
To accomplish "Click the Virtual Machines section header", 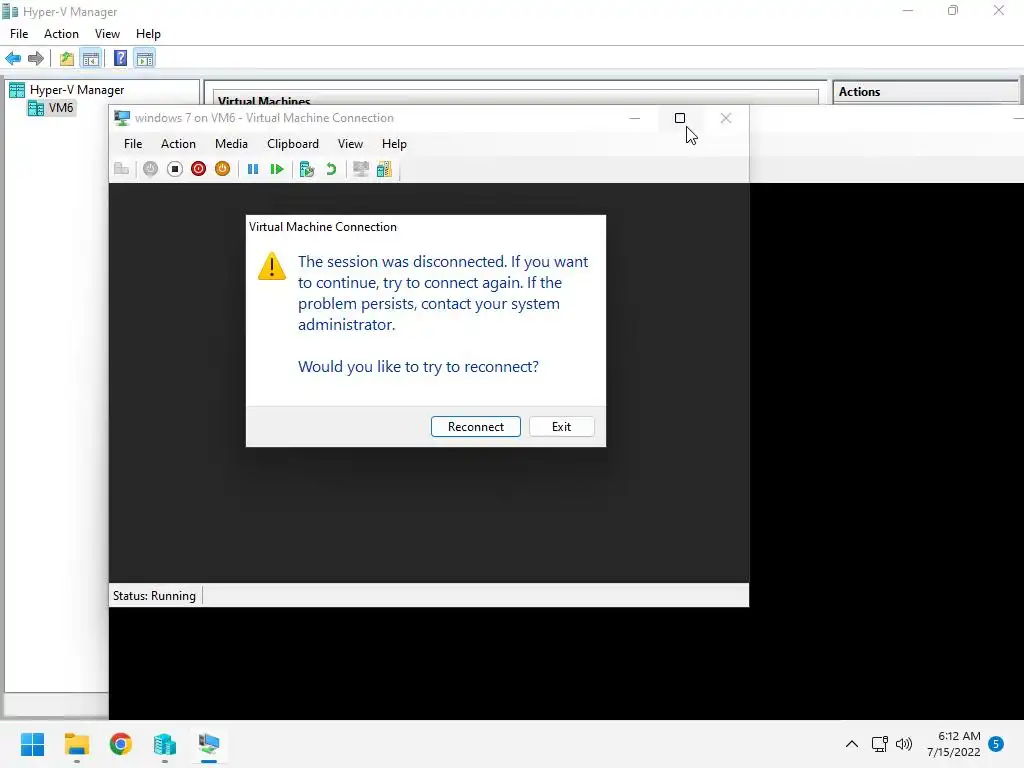I will click(x=264, y=101).
